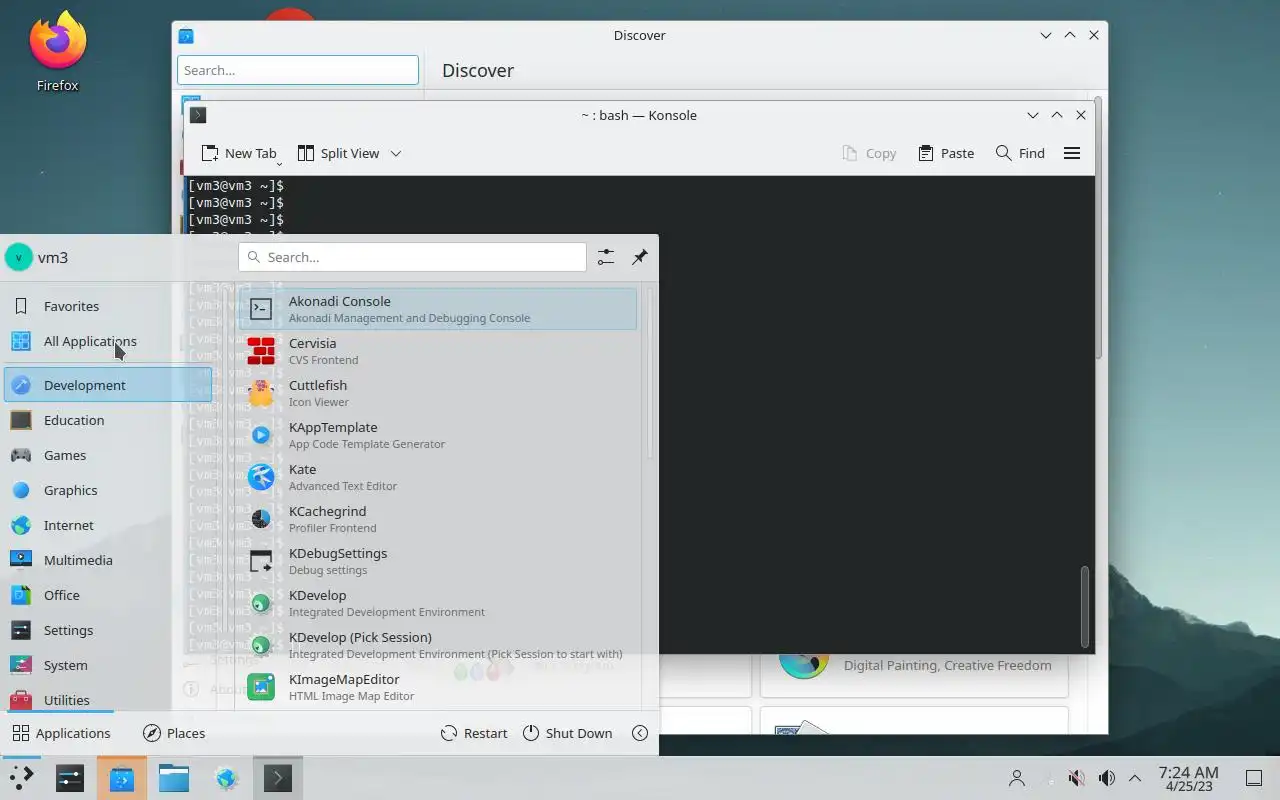This screenshot has height=800, width=1280.
Task: Click Find in the Konsole toolbar
Action: [1020, 153]
